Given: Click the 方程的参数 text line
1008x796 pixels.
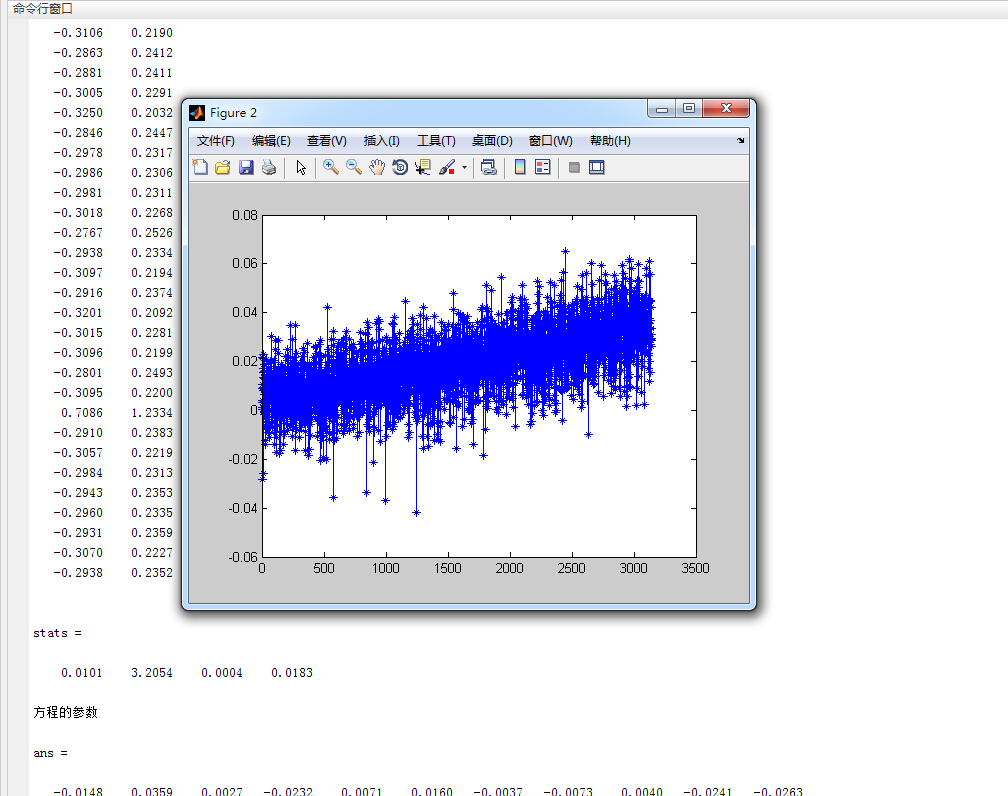Looking at the screenshot, I should (x=66, y=712).
